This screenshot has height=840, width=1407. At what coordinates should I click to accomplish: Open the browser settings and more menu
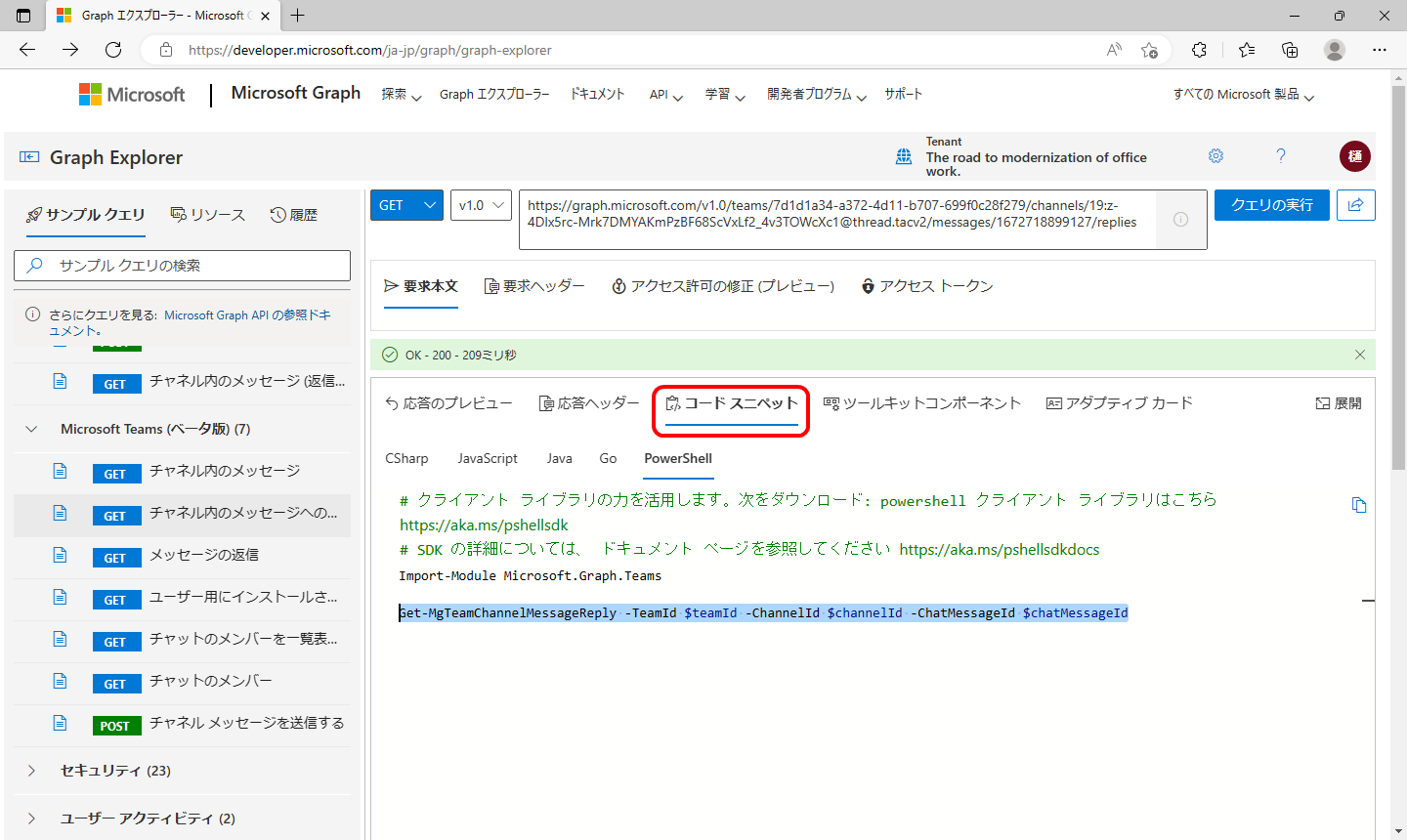click(1380, 50)
